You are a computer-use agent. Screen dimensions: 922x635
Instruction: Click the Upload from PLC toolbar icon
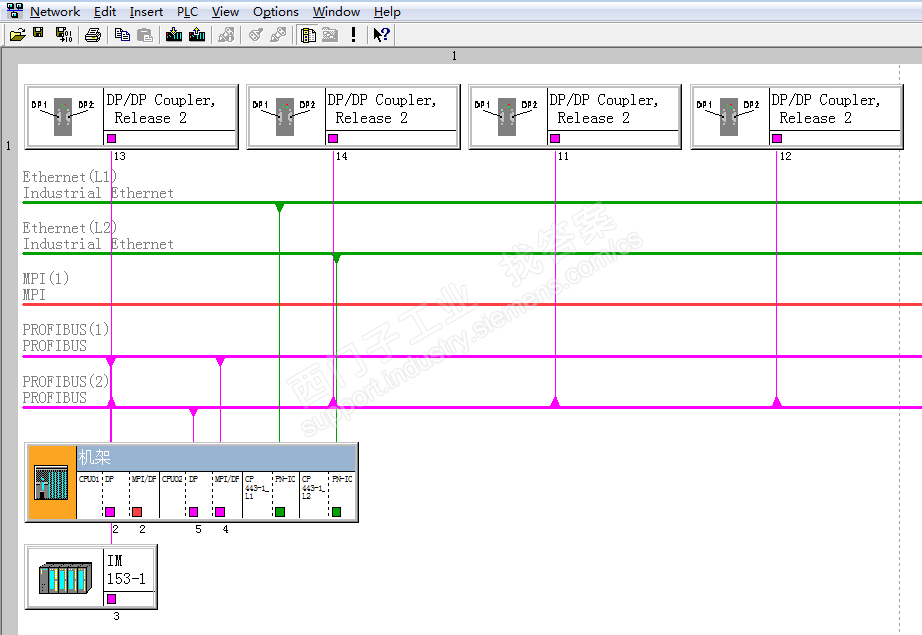[197, 35]
